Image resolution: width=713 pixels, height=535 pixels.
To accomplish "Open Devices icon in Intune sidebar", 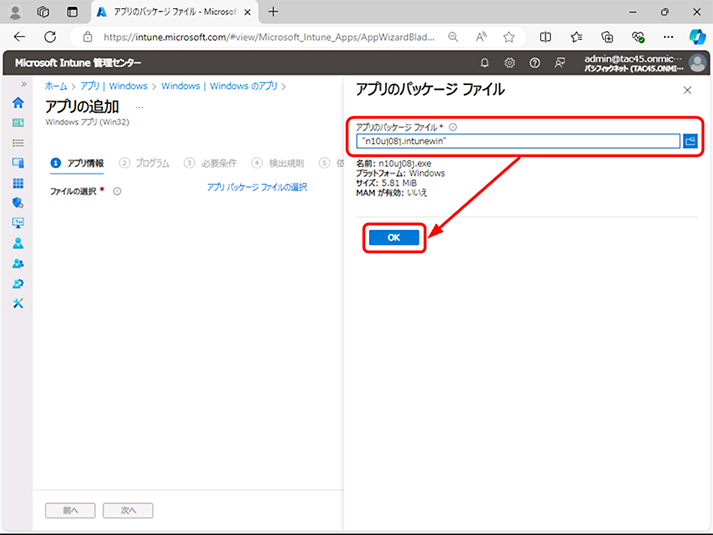I will [x=18, y=163].
